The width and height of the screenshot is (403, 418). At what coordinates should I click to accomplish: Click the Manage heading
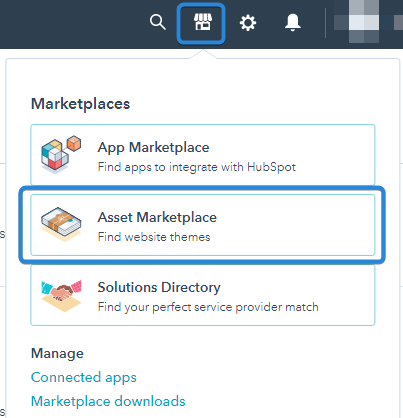[x=57, y=353]
